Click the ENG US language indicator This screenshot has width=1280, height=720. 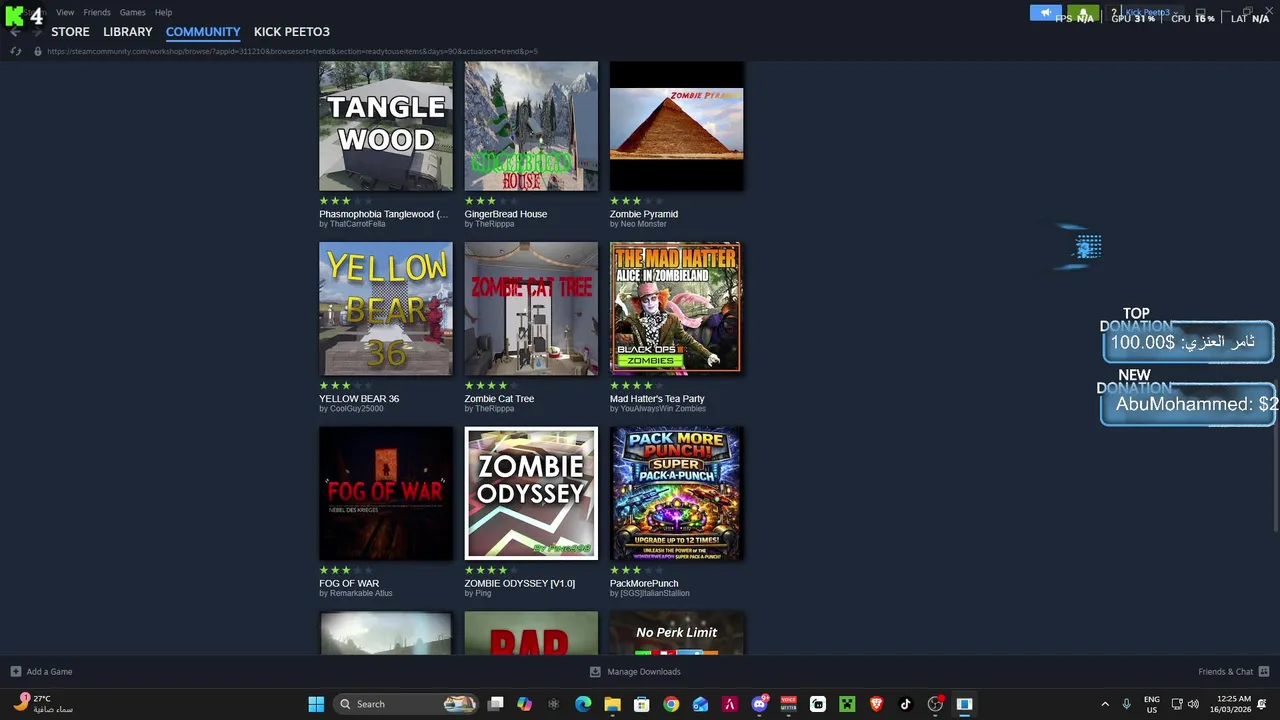pyautogui.click(x=1152, y=704)
